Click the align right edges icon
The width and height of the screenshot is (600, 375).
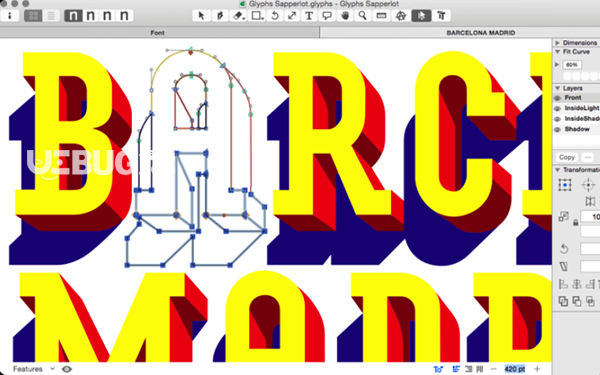pos(590,284)
